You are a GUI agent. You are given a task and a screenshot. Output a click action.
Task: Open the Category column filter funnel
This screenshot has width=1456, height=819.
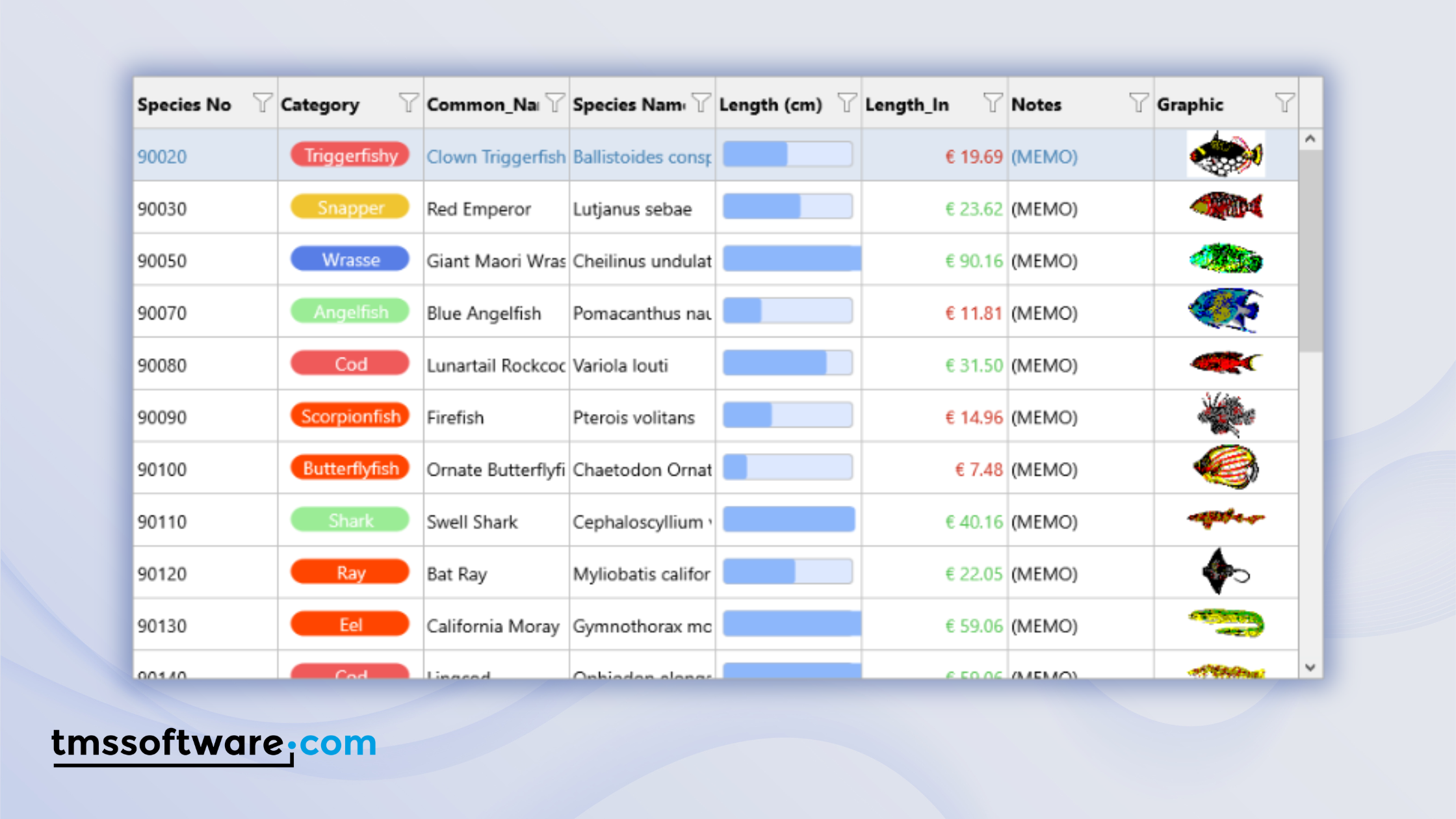click(408, 103)
